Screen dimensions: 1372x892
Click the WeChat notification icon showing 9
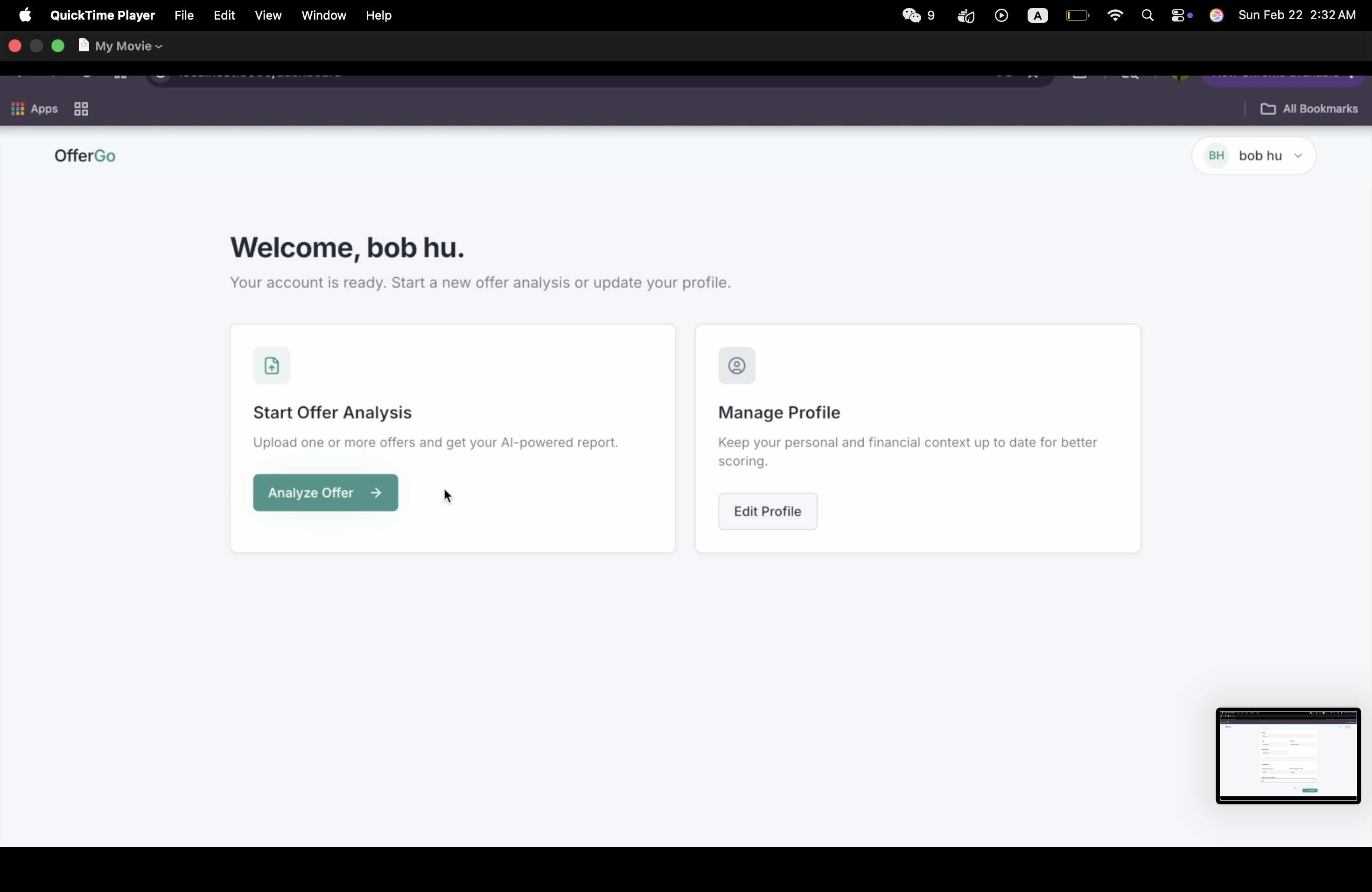click(x=918, y=15)
